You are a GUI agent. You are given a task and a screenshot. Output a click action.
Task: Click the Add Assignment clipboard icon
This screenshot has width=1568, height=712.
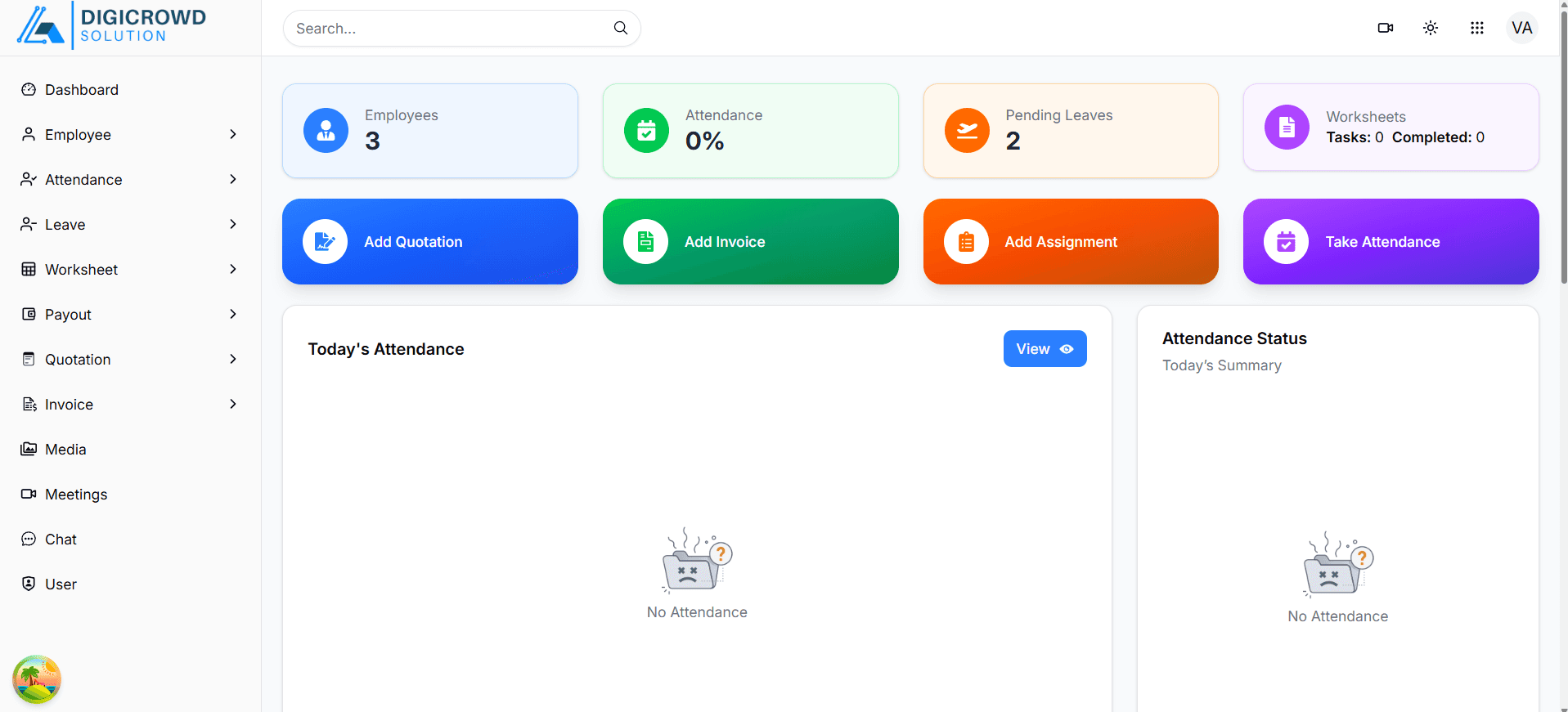[x=966, y=242]
